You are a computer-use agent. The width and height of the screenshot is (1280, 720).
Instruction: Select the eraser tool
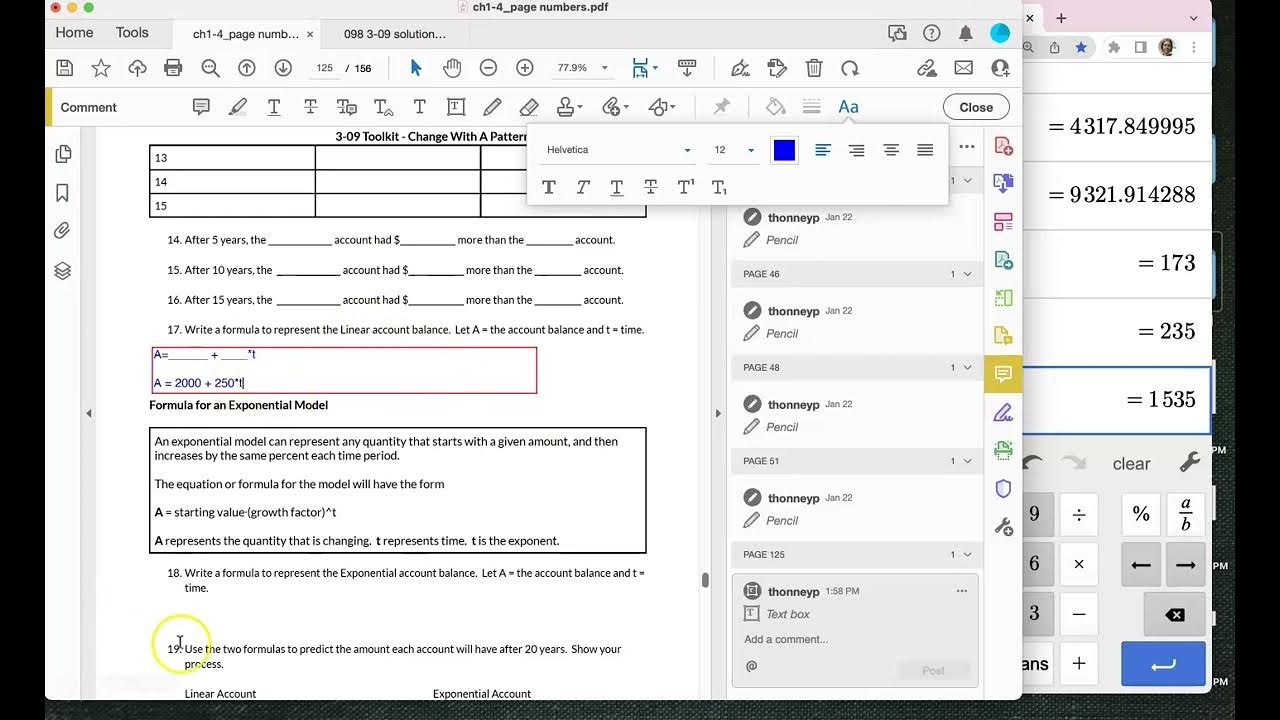[x=529, y=107]
